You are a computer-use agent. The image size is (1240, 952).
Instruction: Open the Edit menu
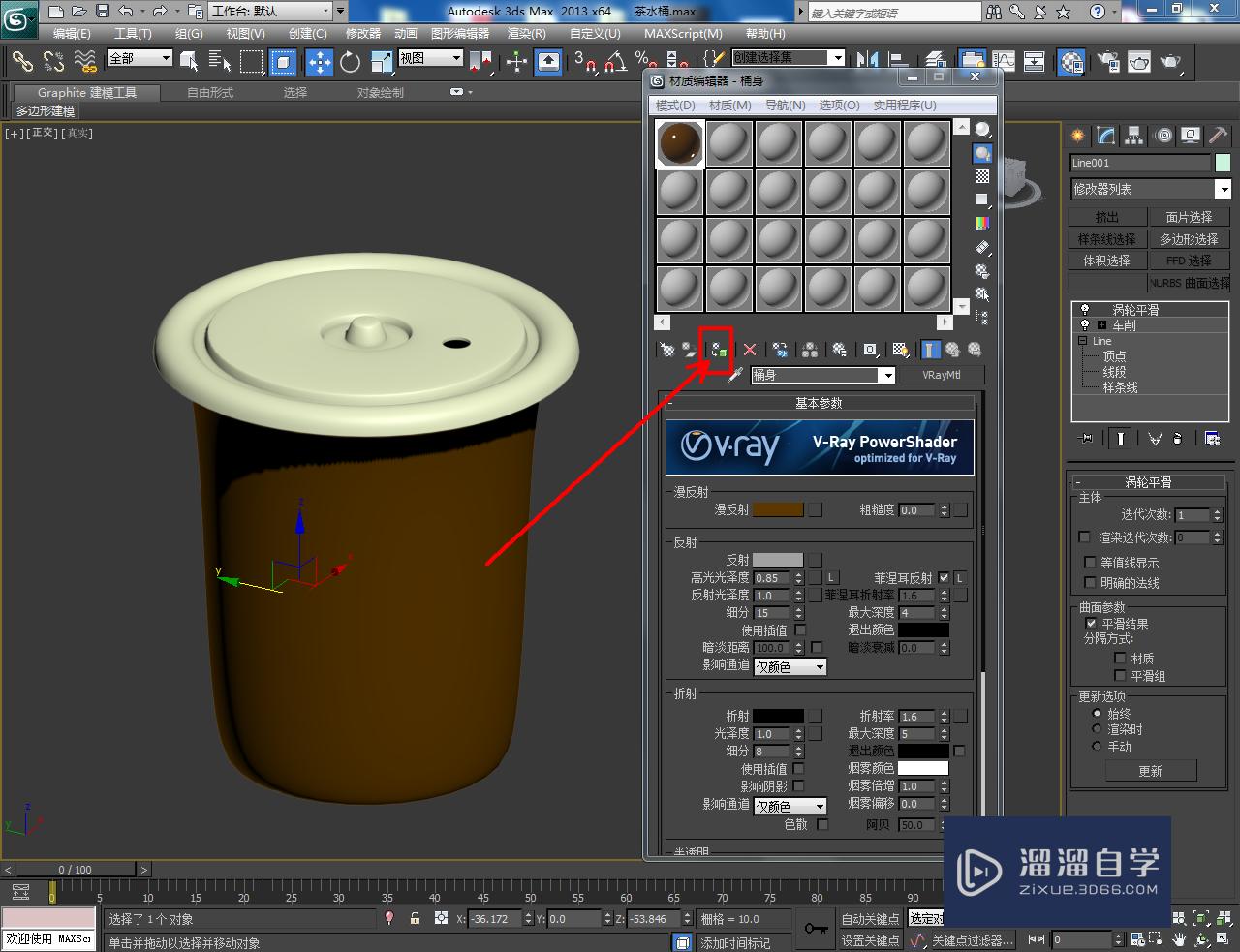click(x=72, y=33)
